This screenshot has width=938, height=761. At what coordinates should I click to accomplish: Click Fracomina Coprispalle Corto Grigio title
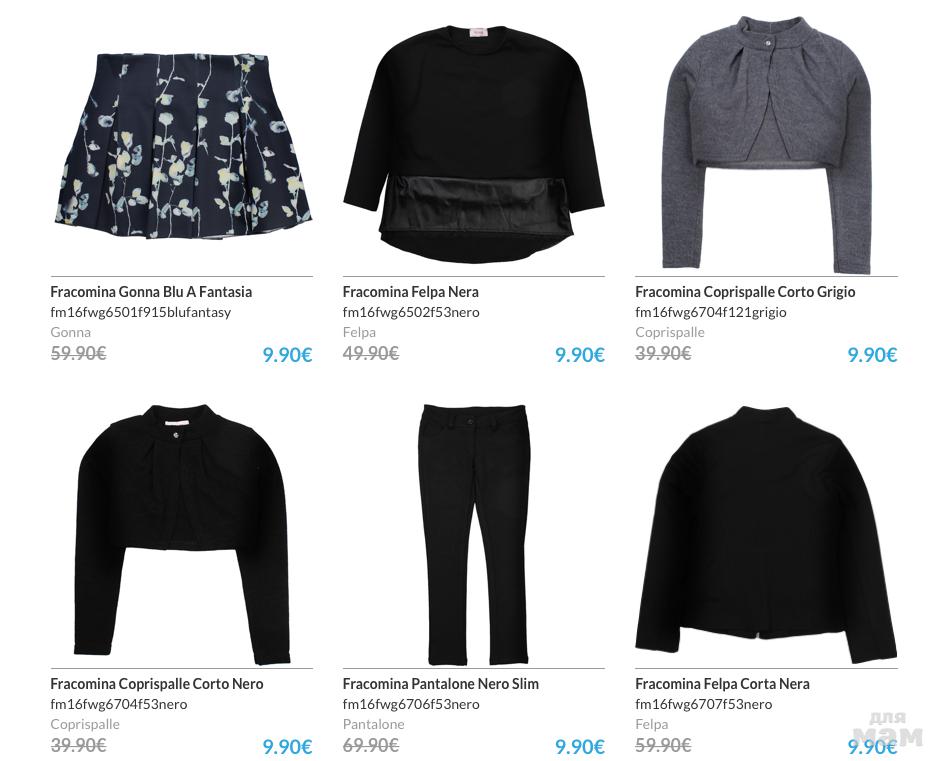(x=745, y=292)
